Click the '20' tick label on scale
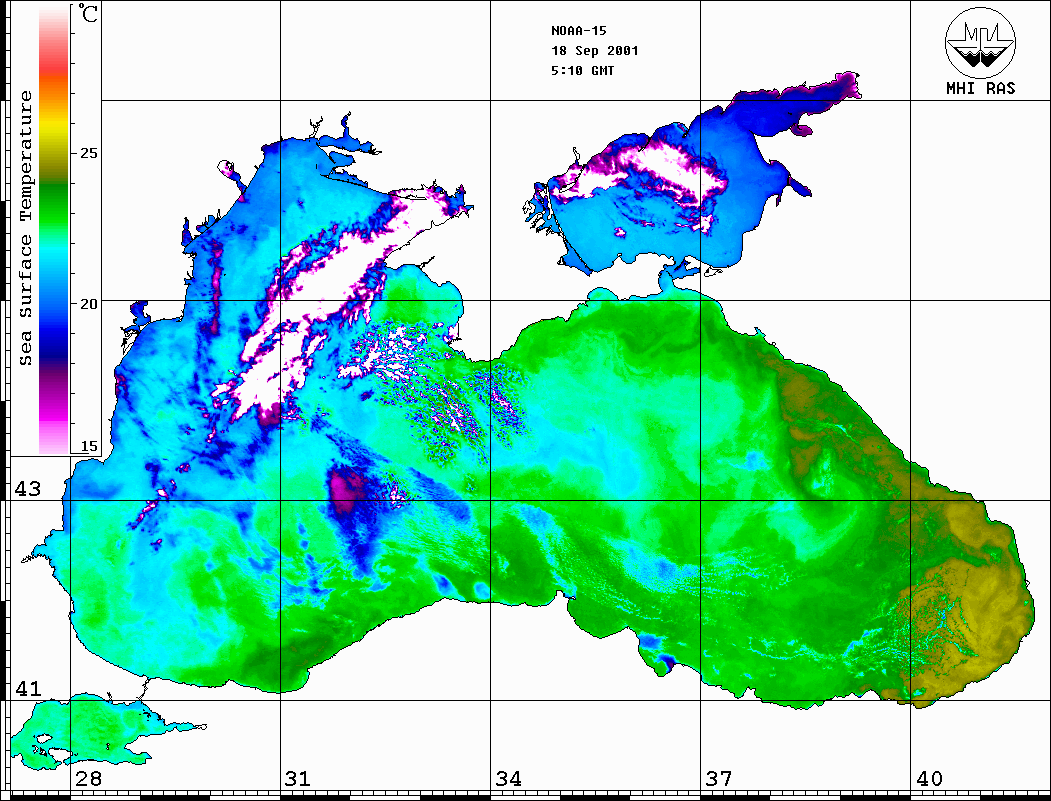1051x801 pixels. coord(88,304)
